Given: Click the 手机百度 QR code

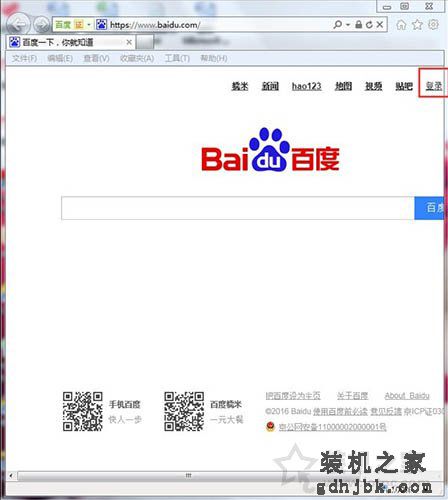Looking at the screenshot, I should click(83, 411).
